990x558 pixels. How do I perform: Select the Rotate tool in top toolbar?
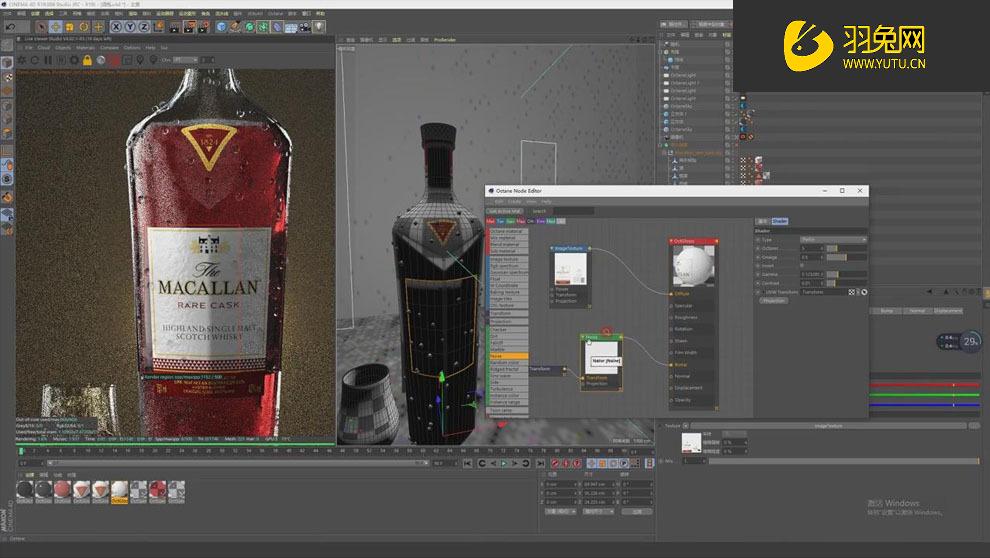(x=83, y=27)
